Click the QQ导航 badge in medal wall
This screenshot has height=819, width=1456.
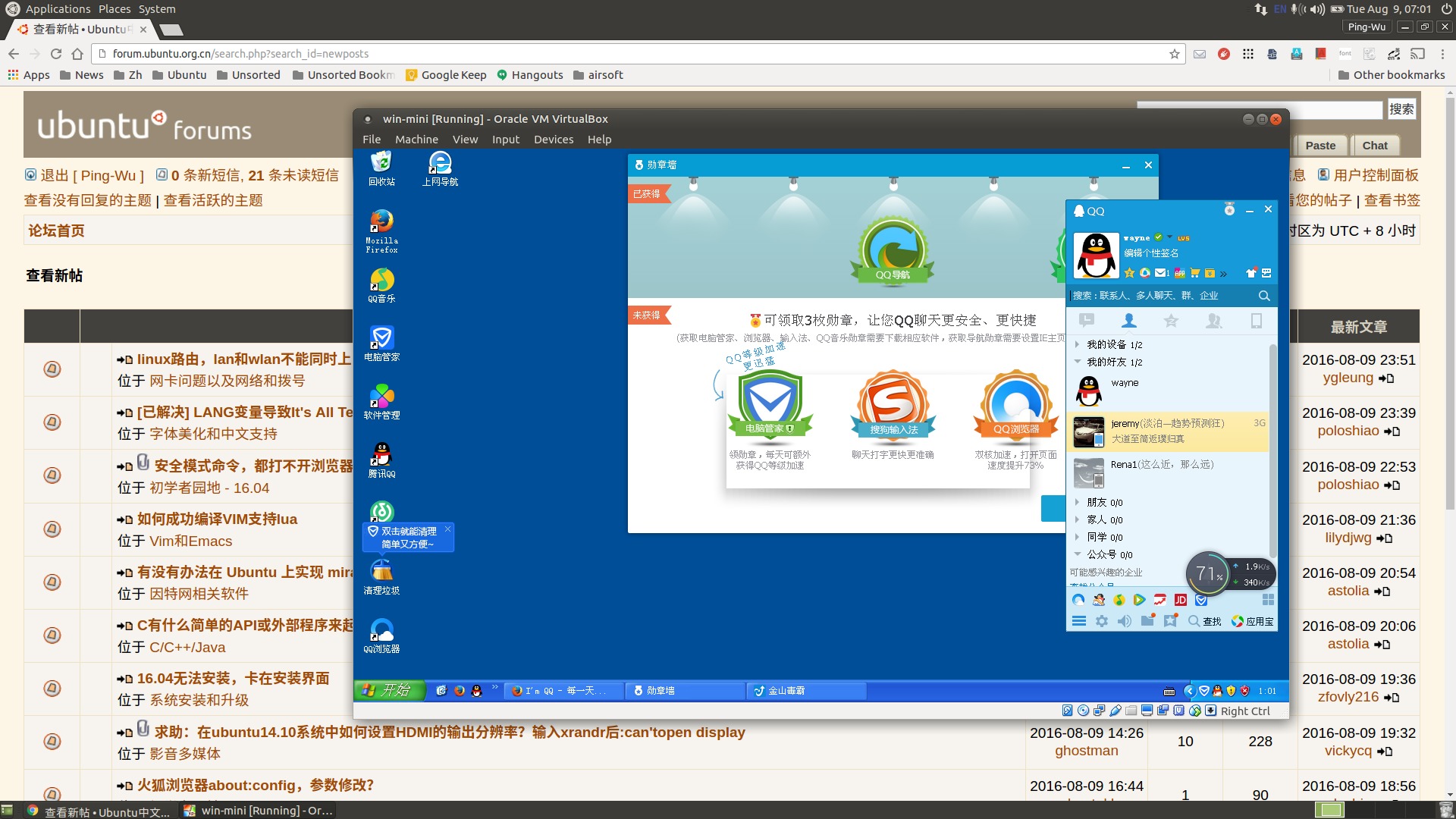[x=893, y=252]
